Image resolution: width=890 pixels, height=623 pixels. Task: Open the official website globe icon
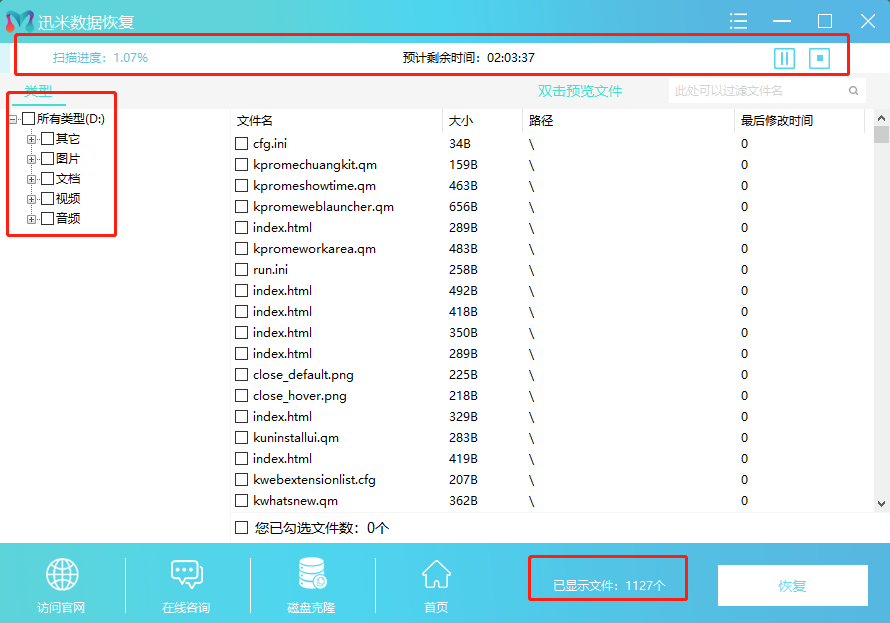(x=62, y=575)
